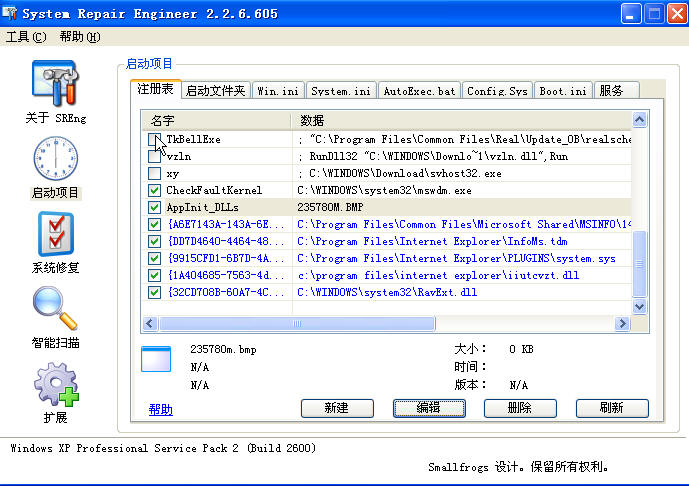Open the 关于 SREng about icon
Viewport: 689px width, 486px height.
click(x=55, y=83)
